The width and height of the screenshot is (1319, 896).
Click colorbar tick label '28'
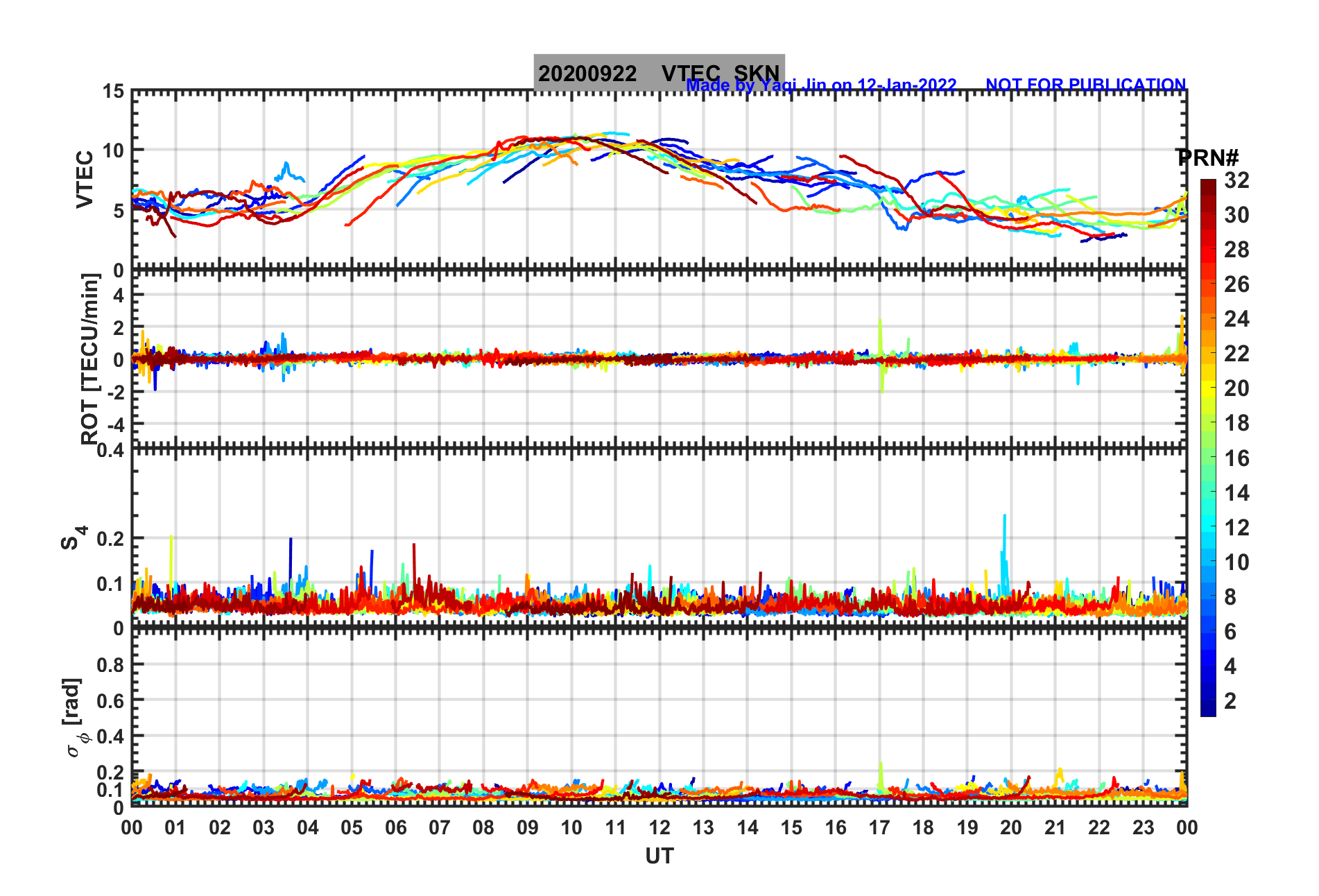point(1236,250)
